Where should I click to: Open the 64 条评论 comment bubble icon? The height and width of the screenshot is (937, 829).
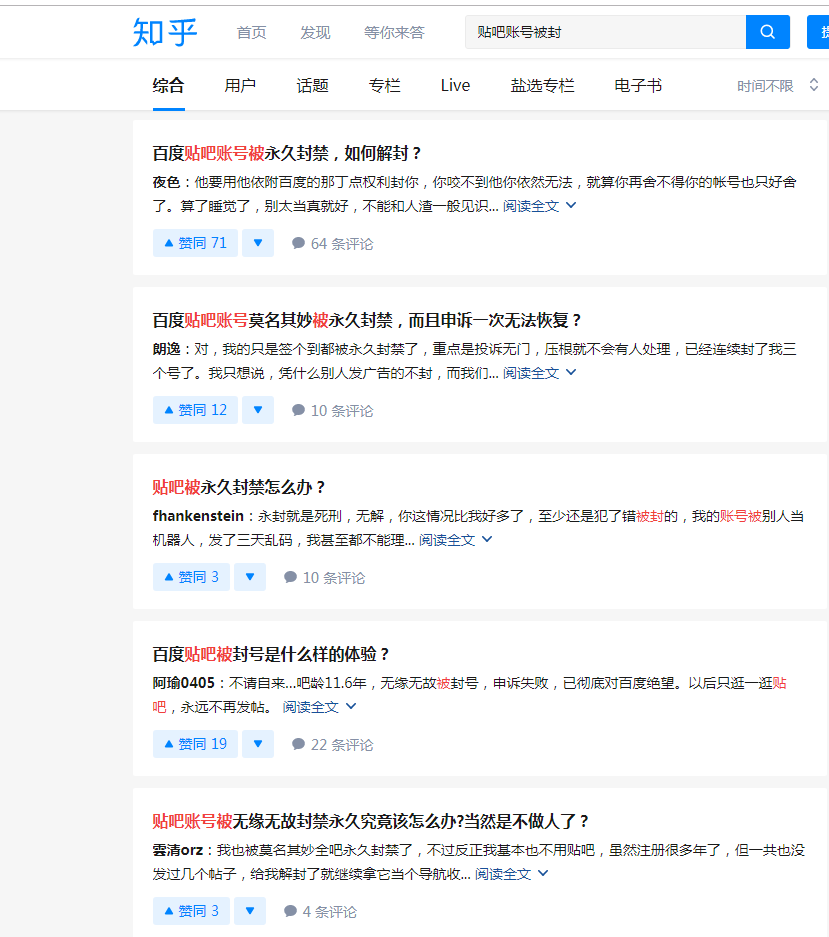(x=298, y=242)
